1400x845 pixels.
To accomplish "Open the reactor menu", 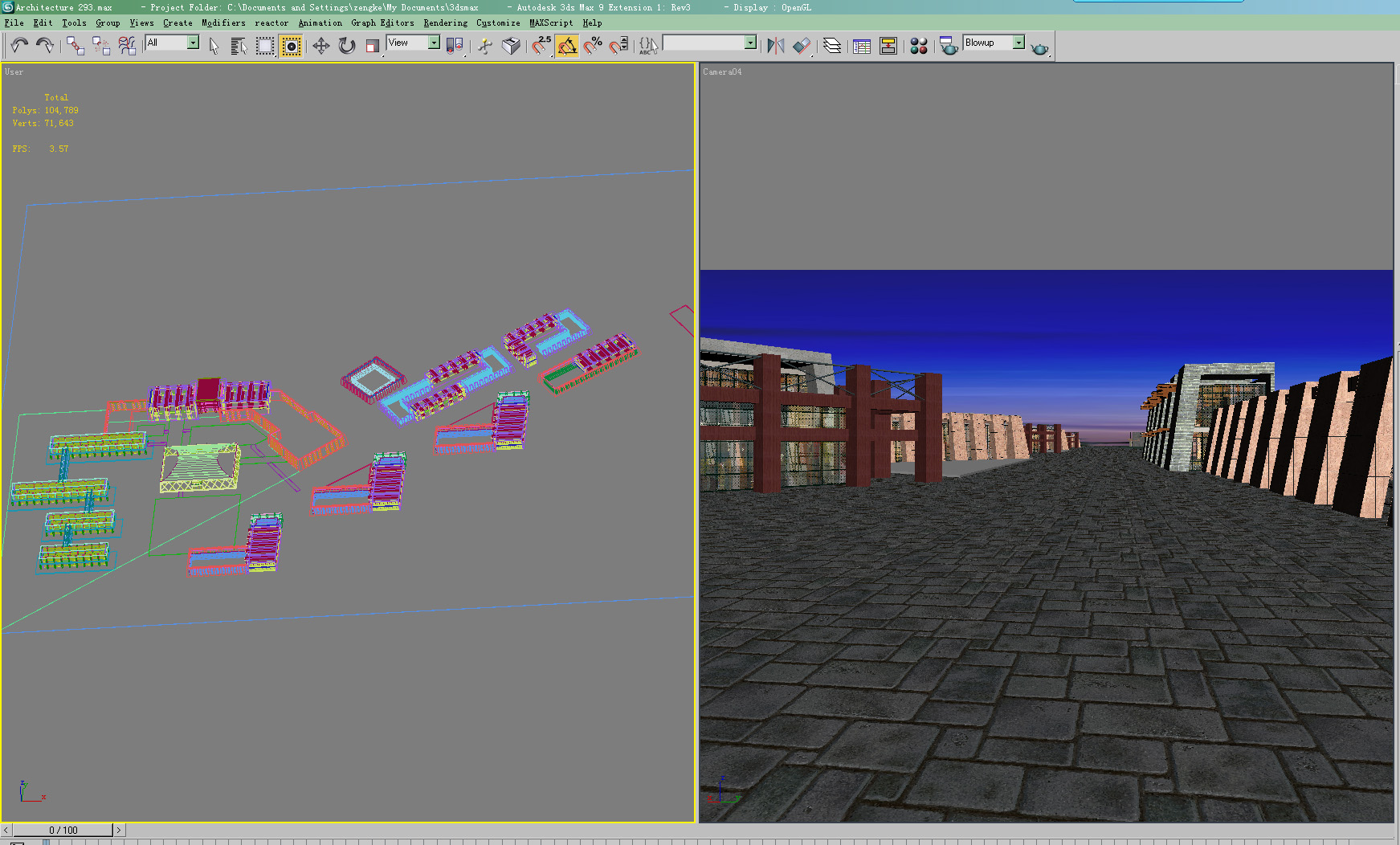I will coord(271,22).
